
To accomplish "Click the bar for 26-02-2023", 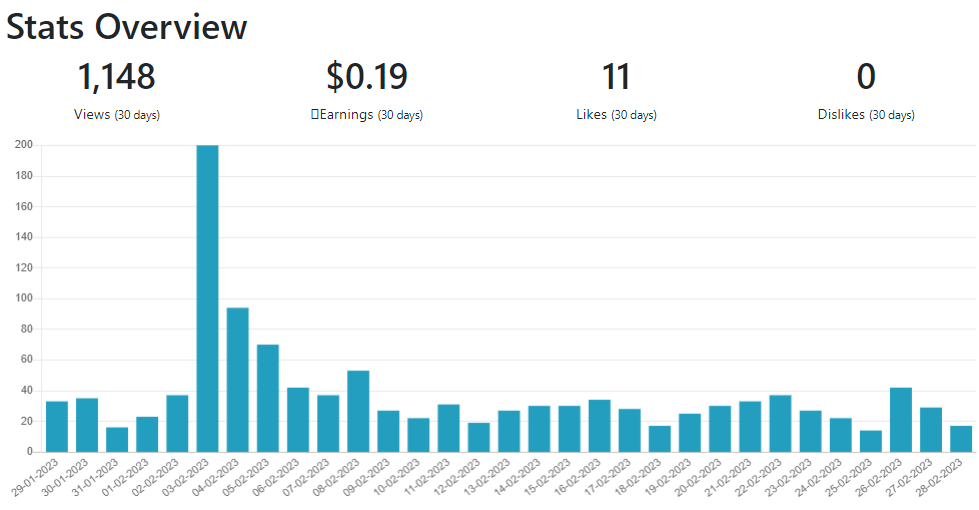I will pyautogui.click(x=900, y=419).
